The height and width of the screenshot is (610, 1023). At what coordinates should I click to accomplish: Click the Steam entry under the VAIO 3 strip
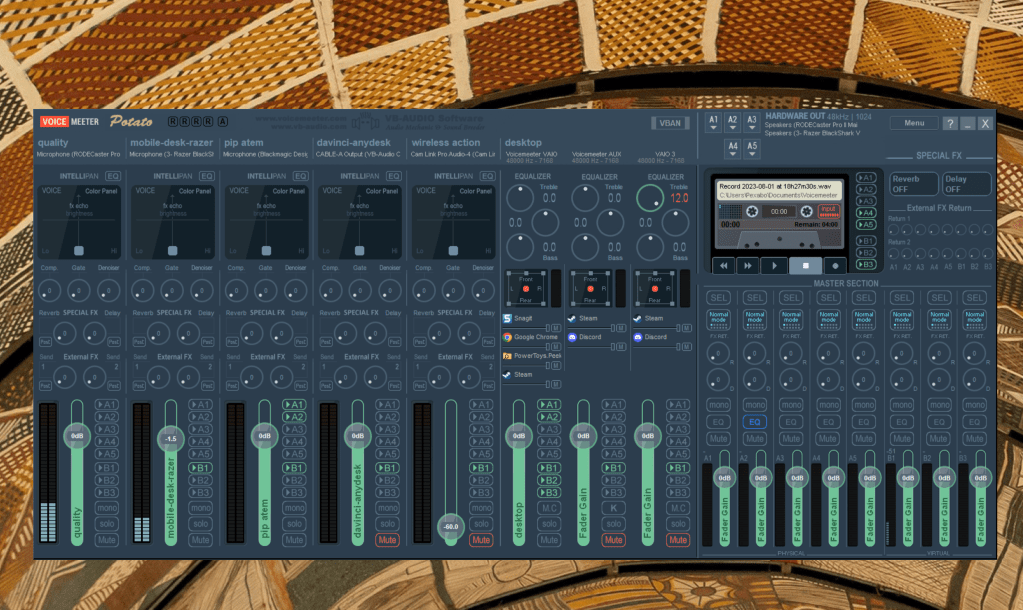[x=648, y=318]
